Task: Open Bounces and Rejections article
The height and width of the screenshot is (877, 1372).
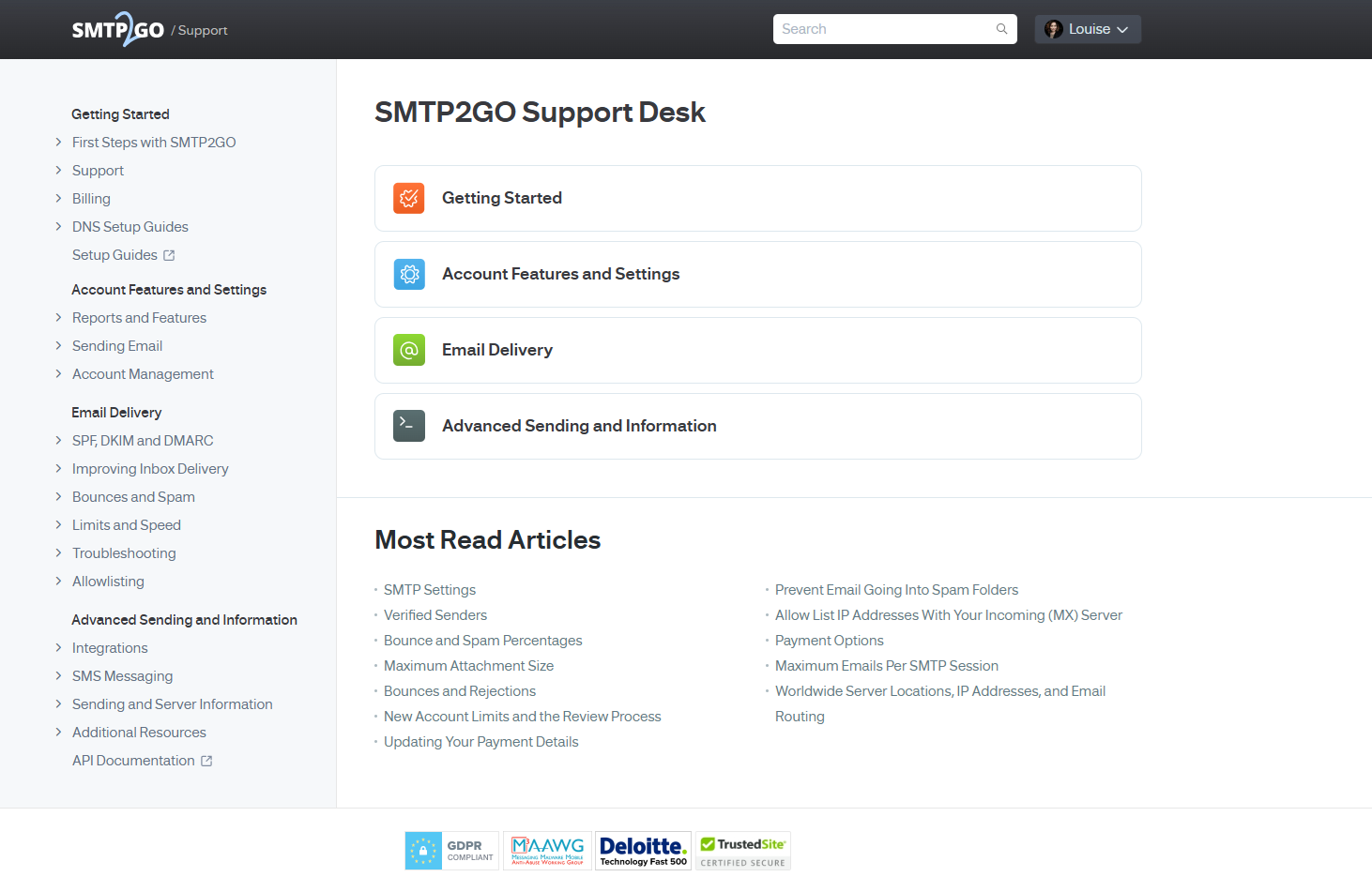Action: pos(460,691)
